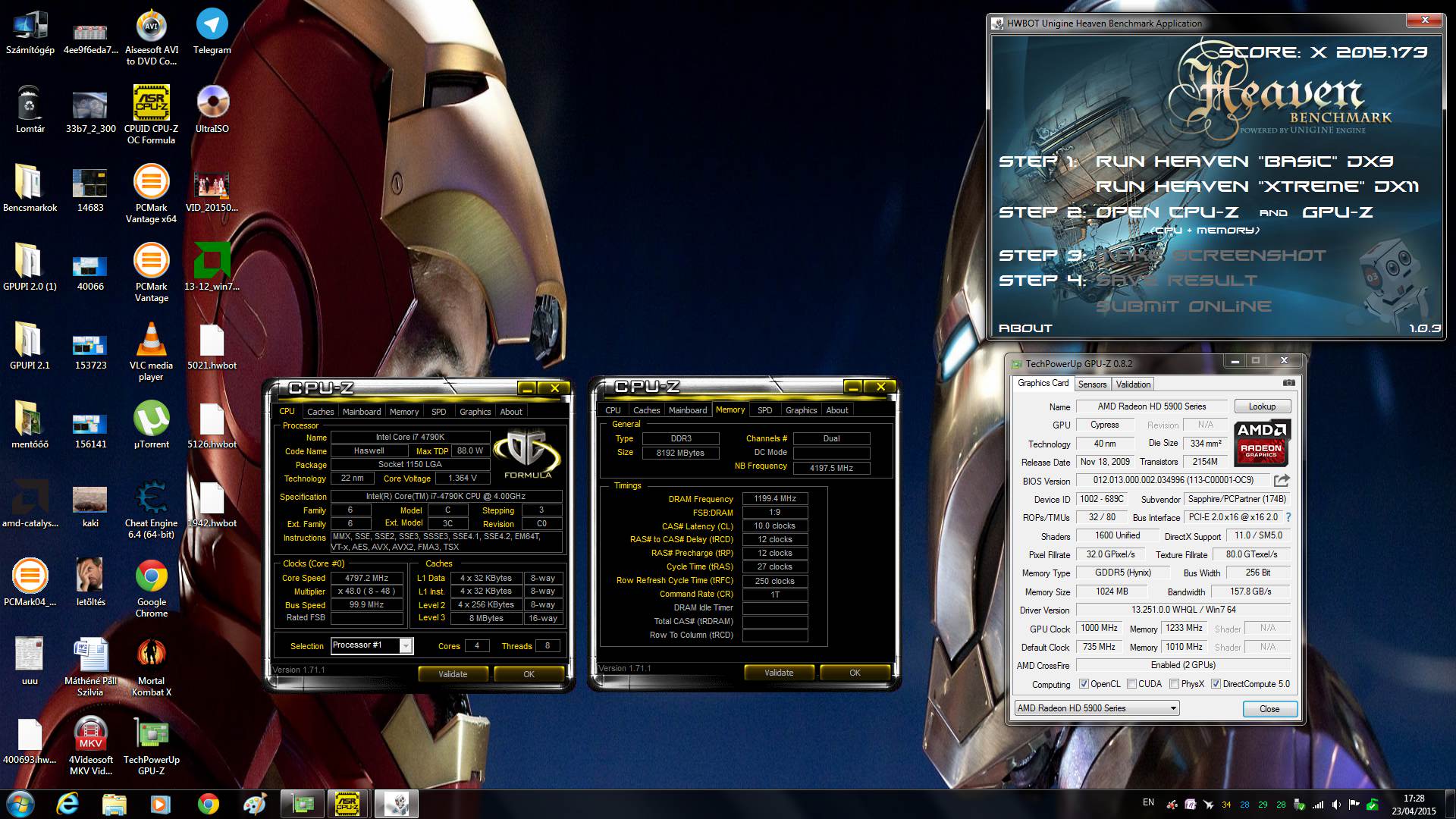The image size is (1456, 819).
Task: Open the Telegram desktop icon
Action: tap(212, 31)
